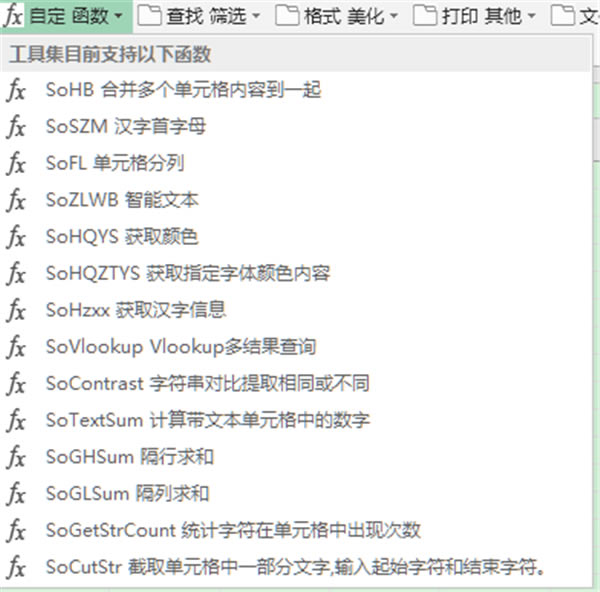Choose SoHQYS 获取颜色 function
The width and height of the screenshot is (600, 592).
tap(295, 237)
